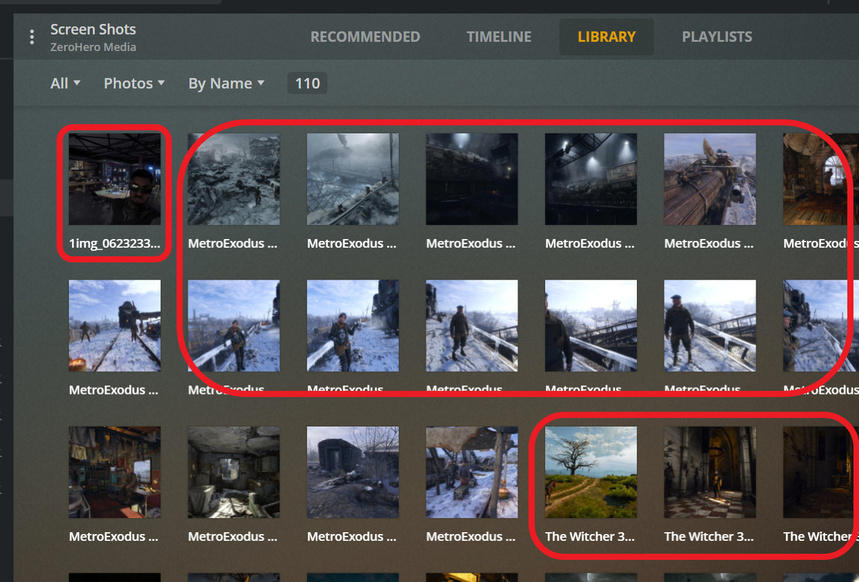
Task: Open MetroExodus thumbnail of snowy camp under canopy
Action: point(472,472)
